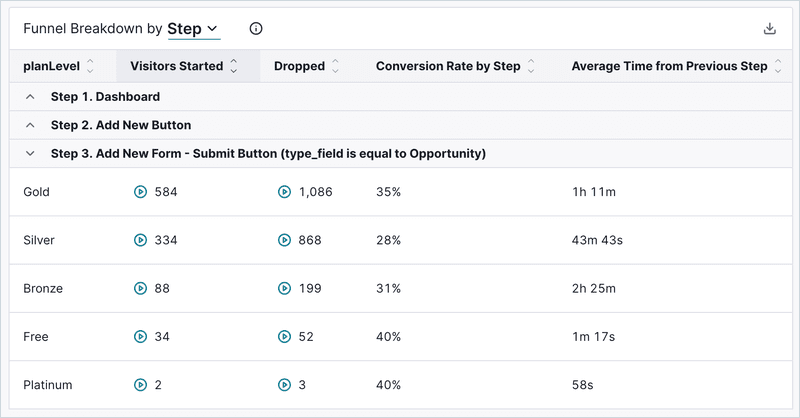Select the Bronze plan level cell
The height and width of the screenshot is (418, 800).
coord(43,288)
